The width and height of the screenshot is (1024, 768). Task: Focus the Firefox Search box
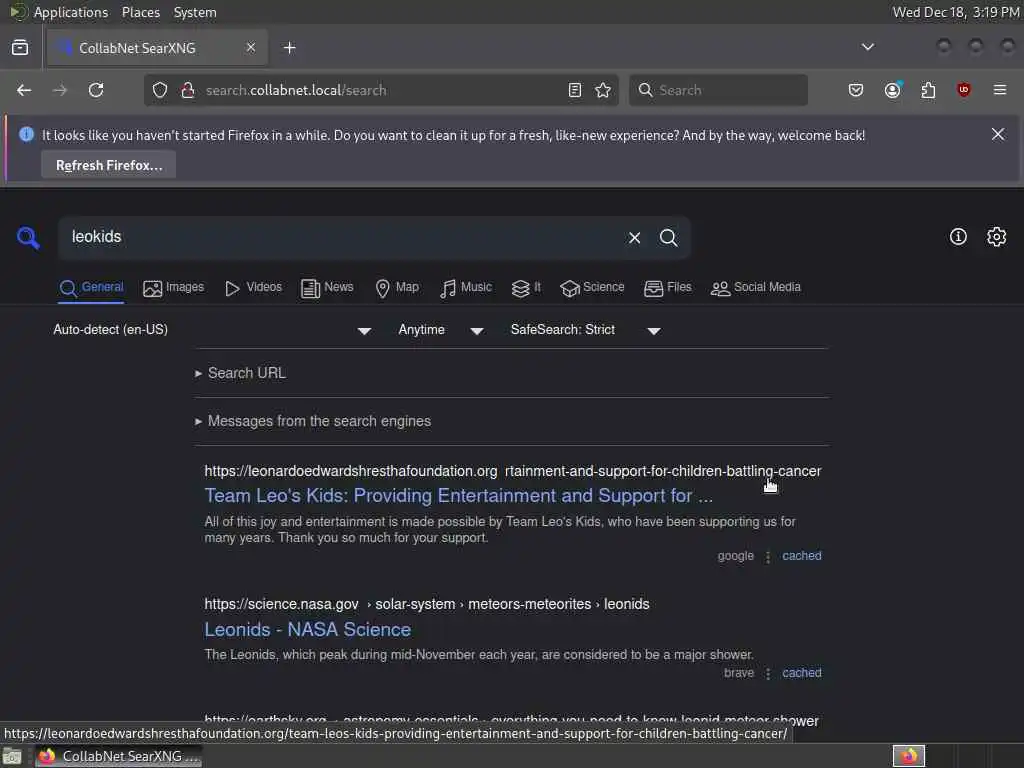(x=718, y=90)
